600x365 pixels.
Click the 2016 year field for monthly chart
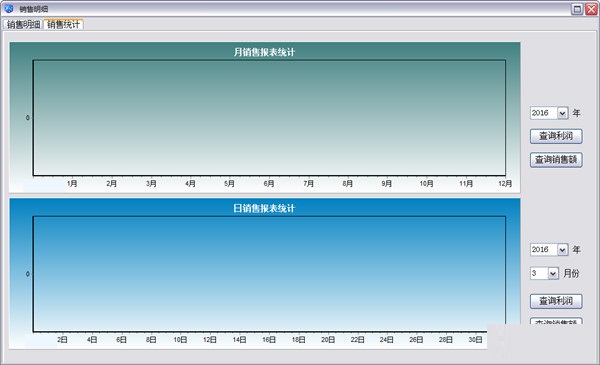pyautogui.click(x=543, y=113)
